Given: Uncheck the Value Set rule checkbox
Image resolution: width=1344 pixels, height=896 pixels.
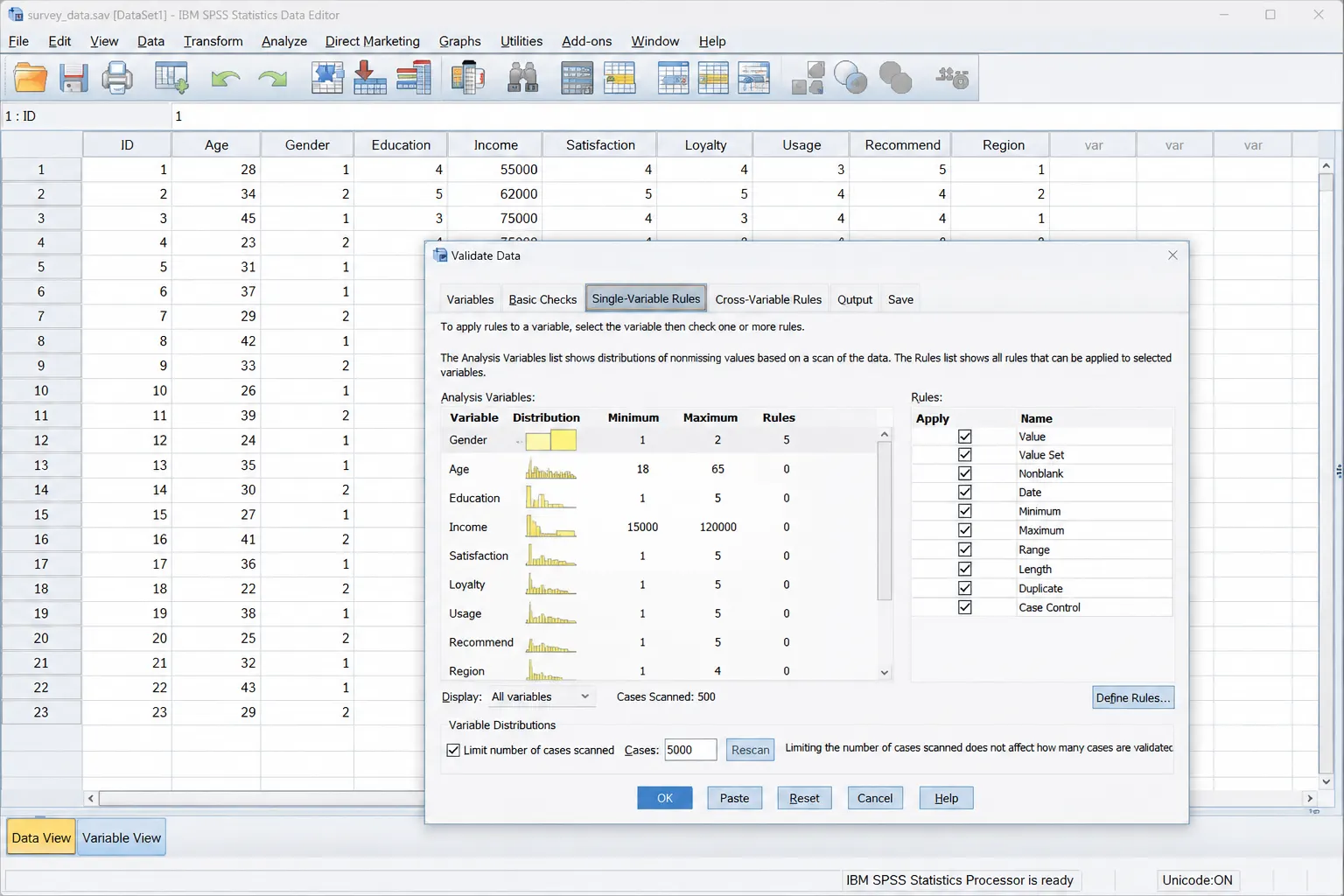Looking at the screenshot, I should [x=965, y=455].
